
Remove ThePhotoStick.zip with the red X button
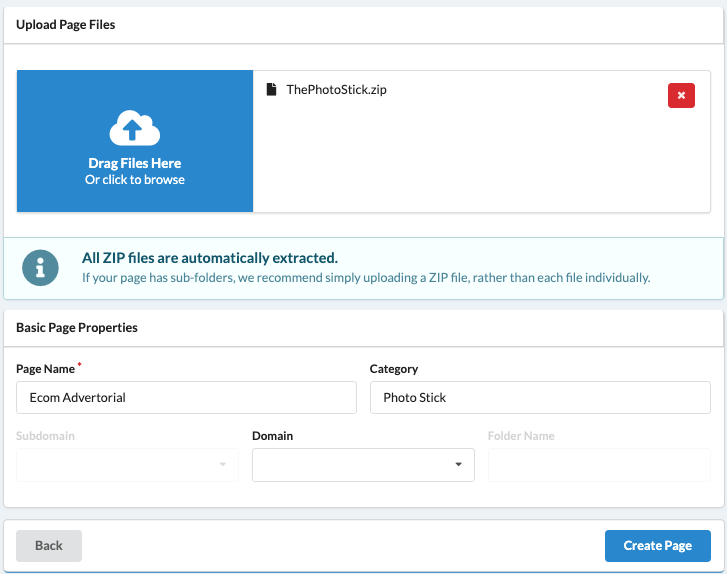[x=681, y=96]
